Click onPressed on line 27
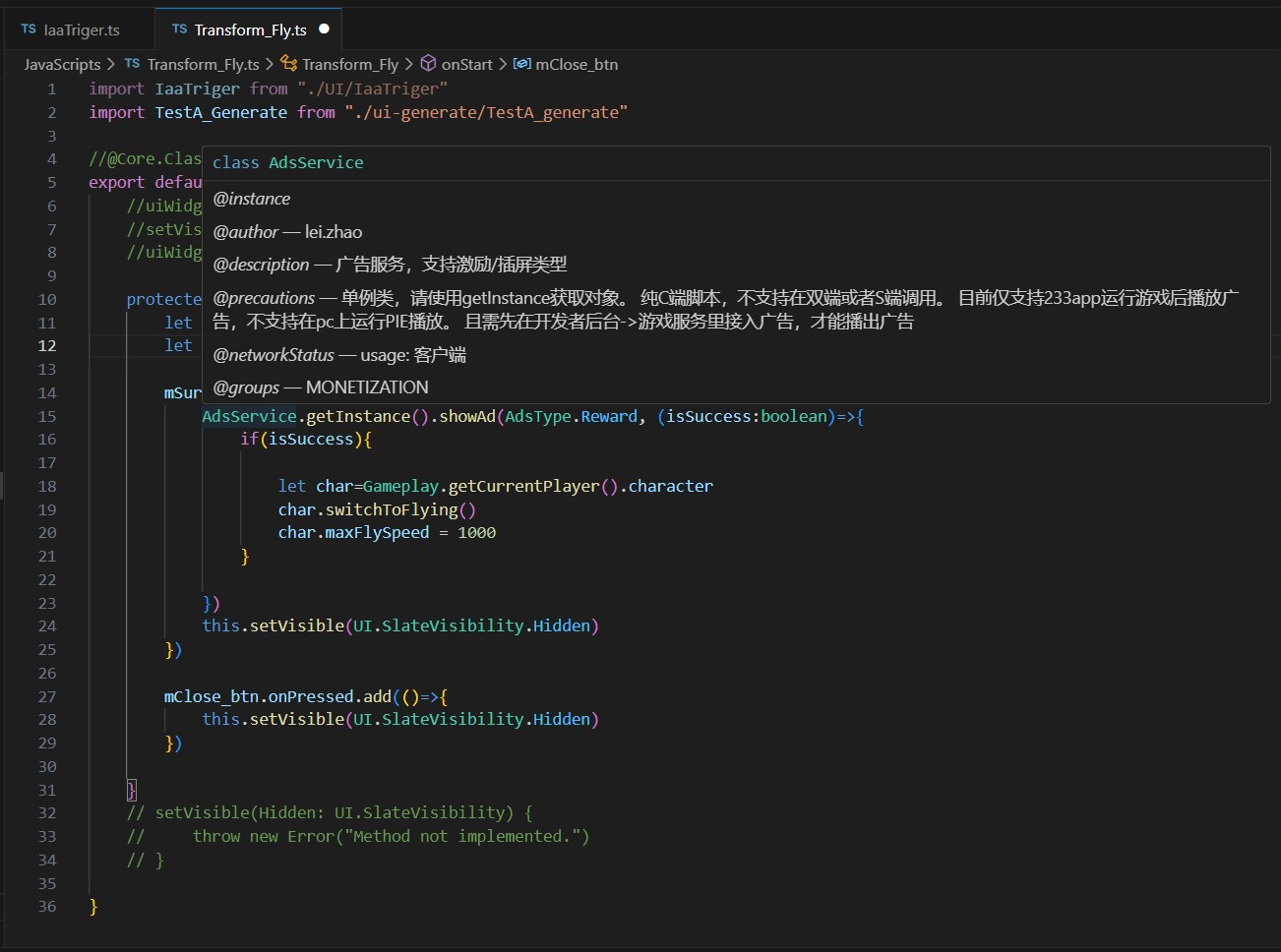This screenshot has height=952, width=1281. [311, 696]
